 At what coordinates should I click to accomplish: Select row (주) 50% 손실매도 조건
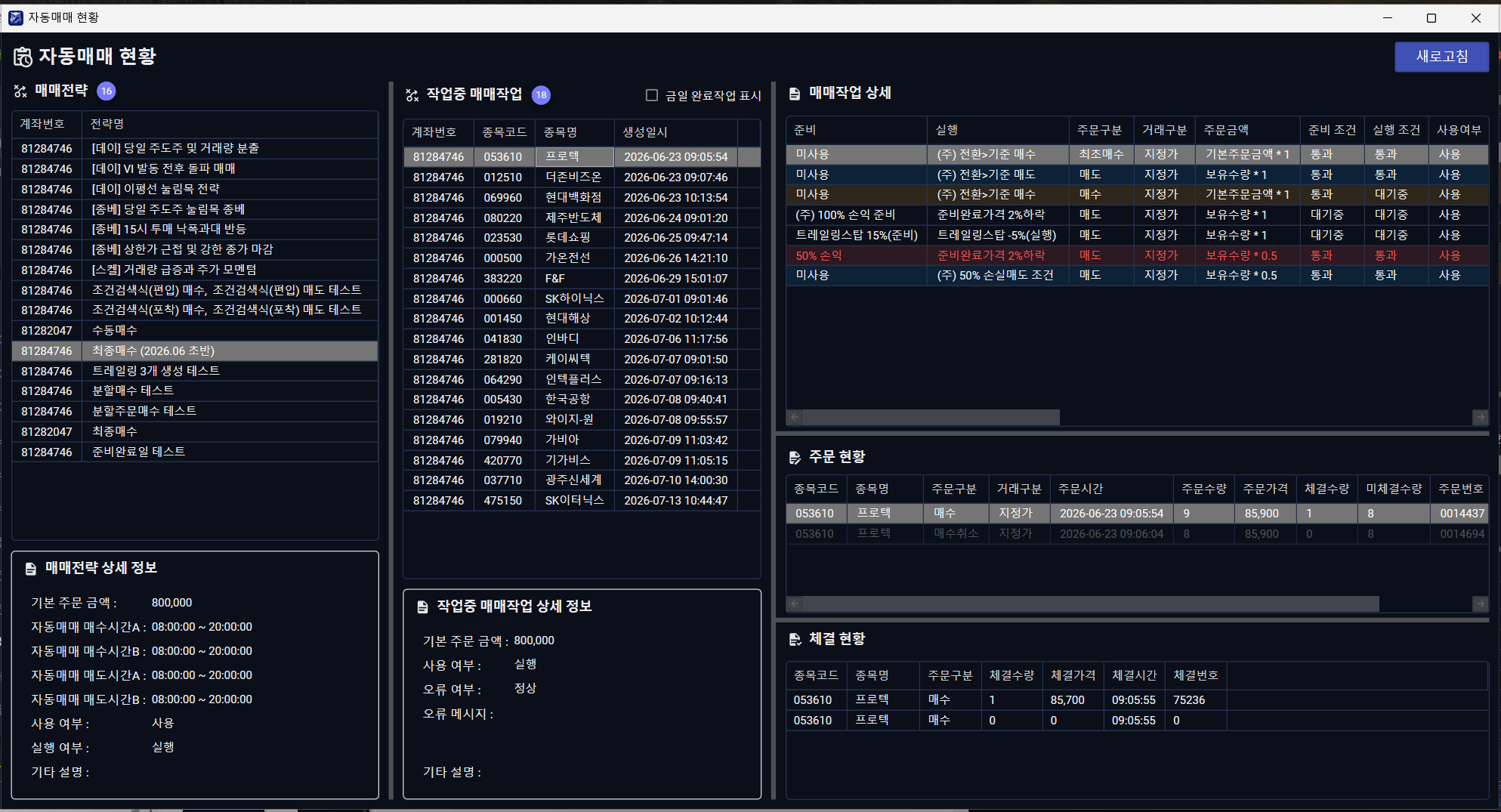[x=1137, y=276]
